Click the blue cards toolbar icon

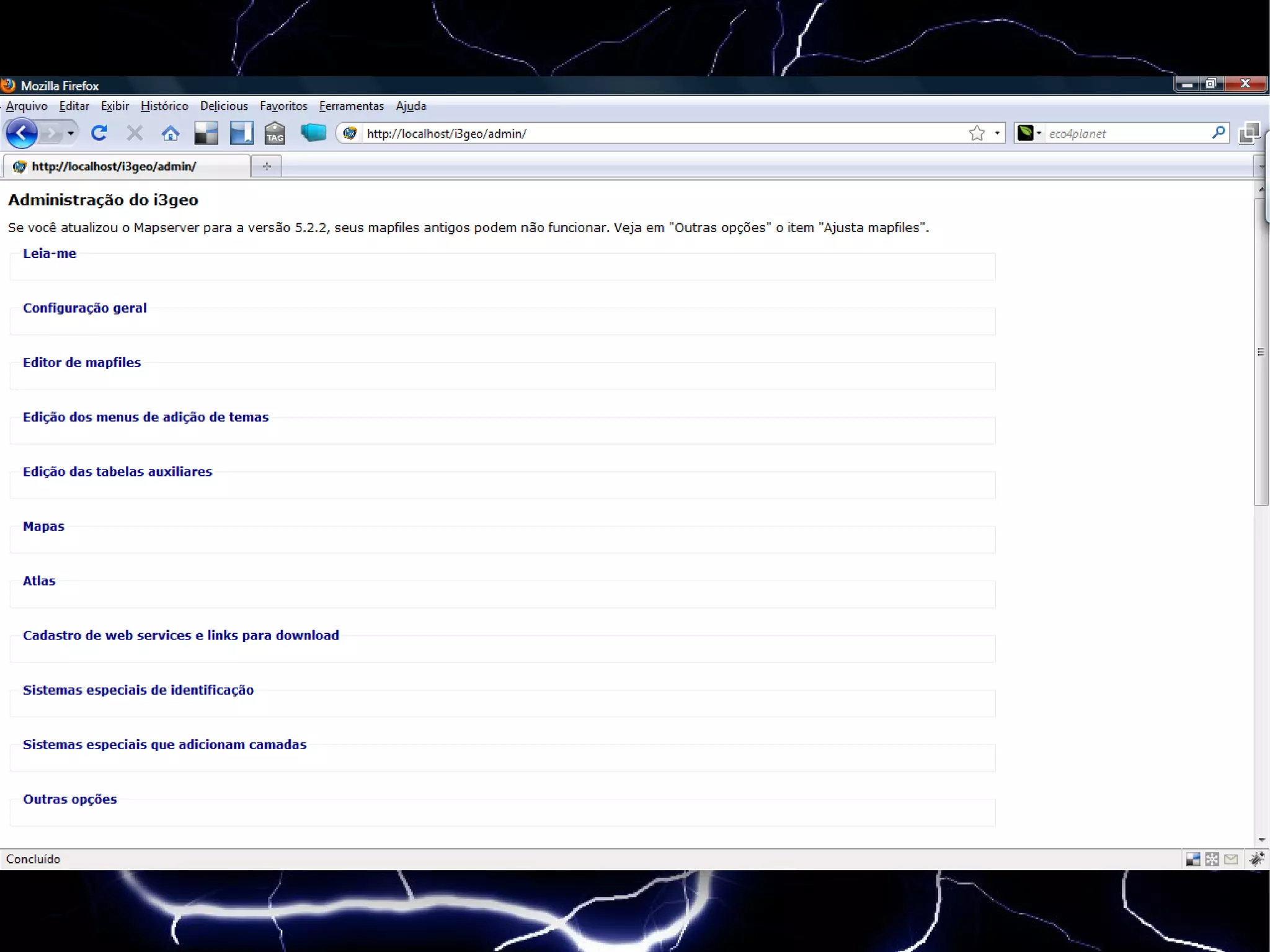[313, 132]
